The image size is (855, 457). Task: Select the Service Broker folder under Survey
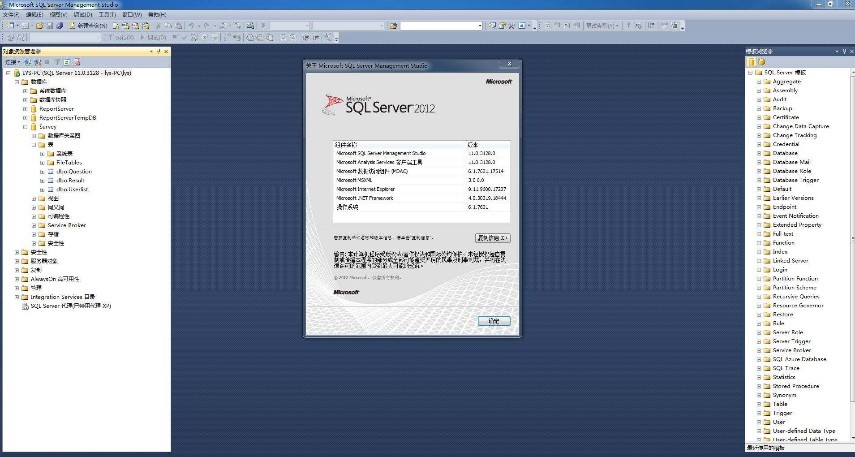tap(67, 225)
